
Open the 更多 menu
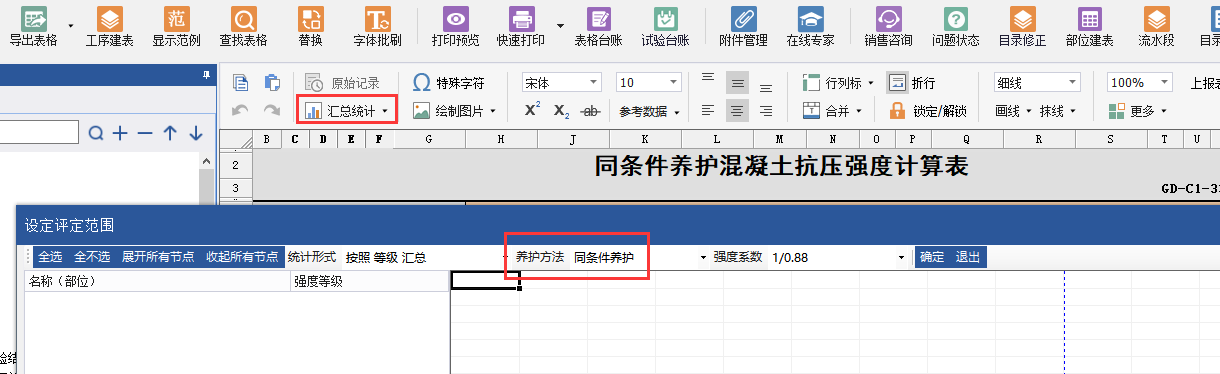(x=1138, y=110)
